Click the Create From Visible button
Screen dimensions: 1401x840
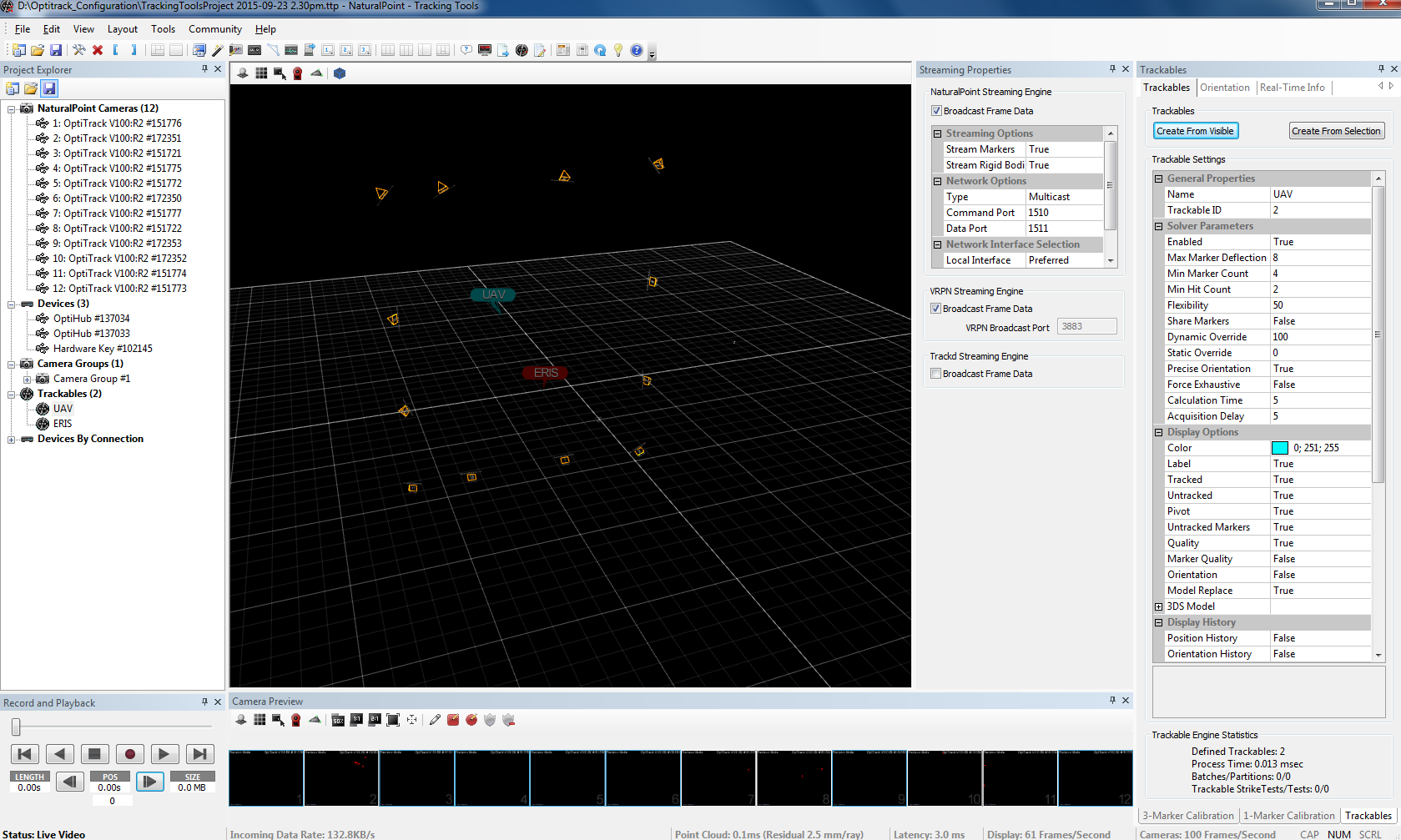[1195, 131]
